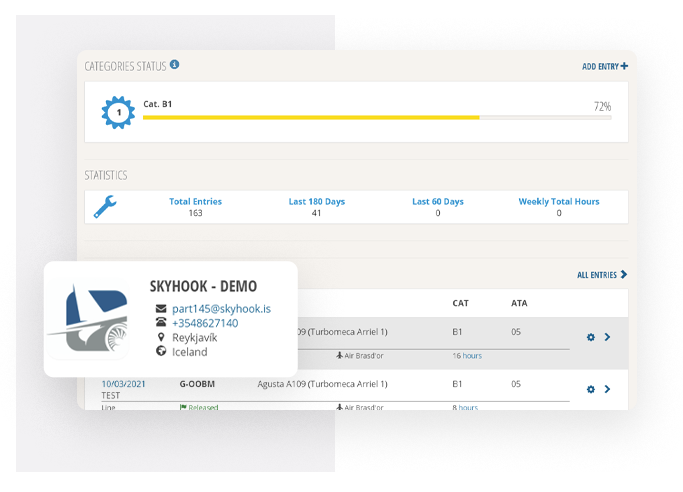Click the info icon beside Categories Status

point(175,65)
